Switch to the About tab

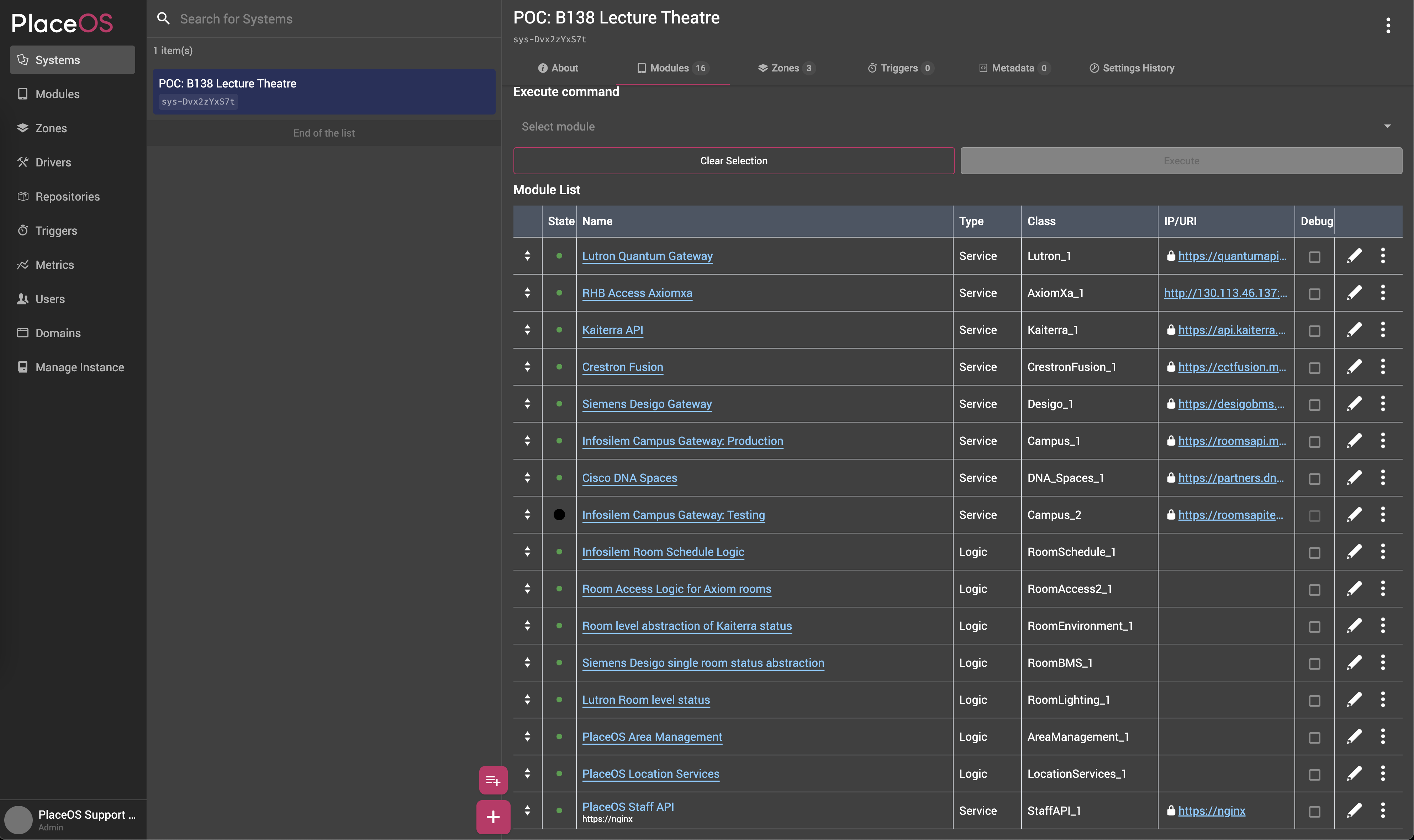point(558,68)
